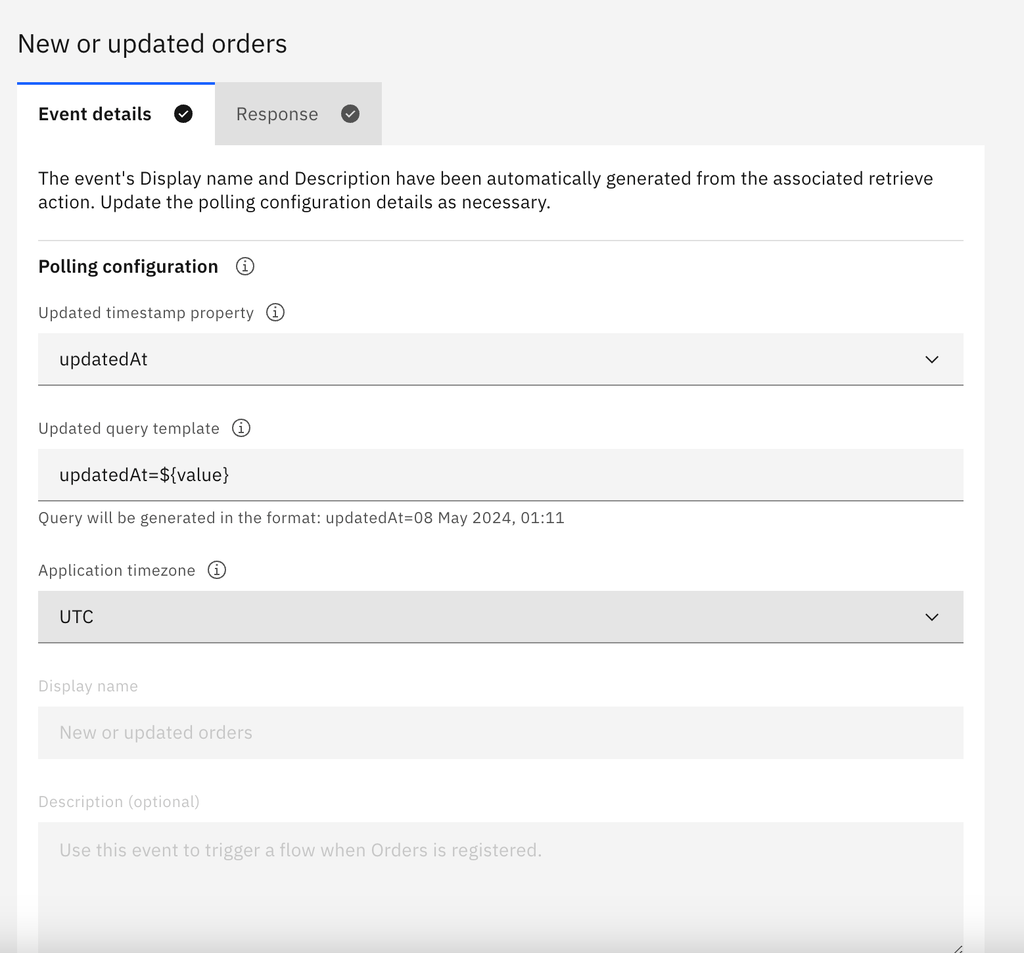Expand the UTC timezone dropdown chevron

[x=932, y=617]
